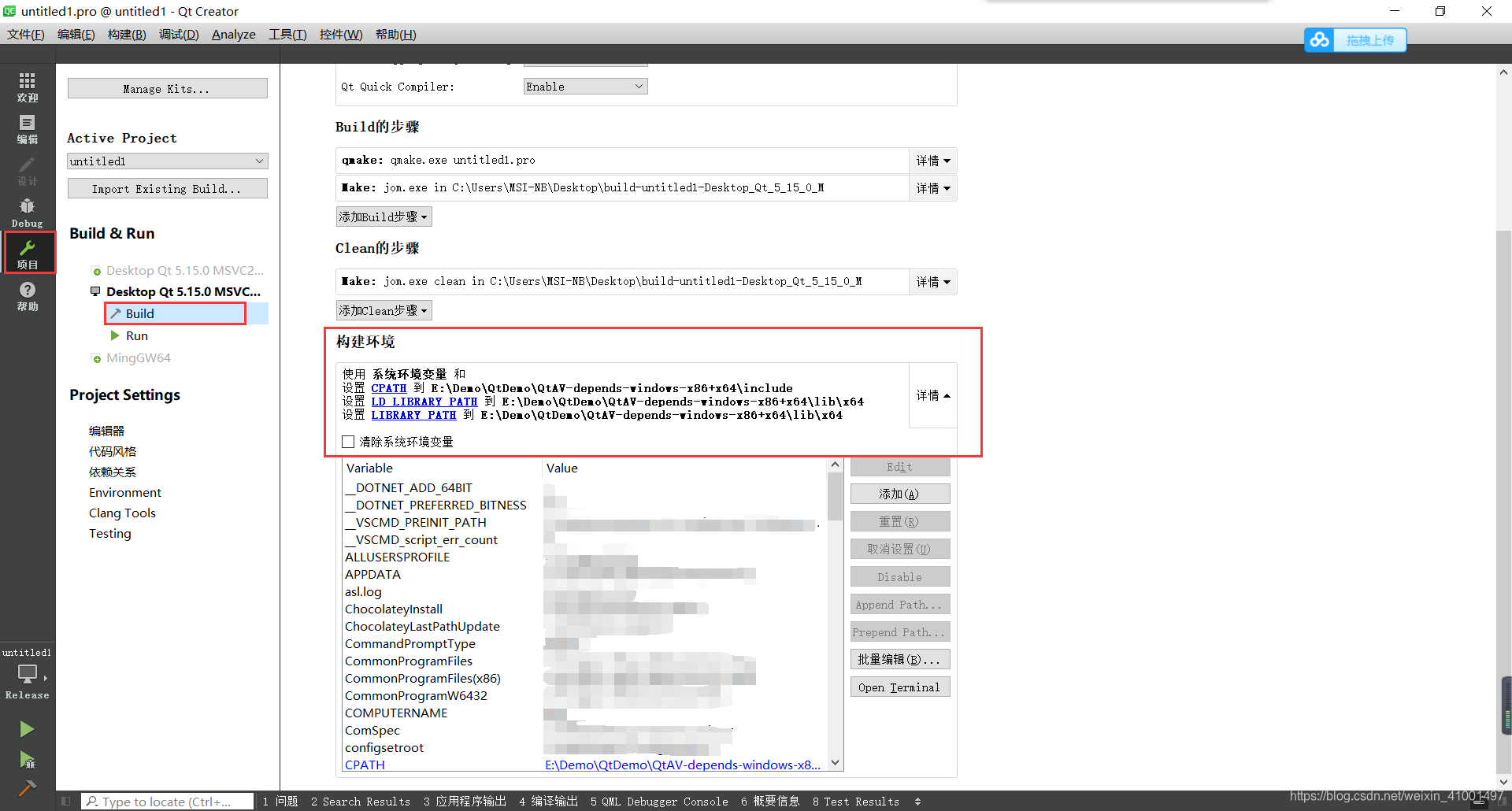Expand qmake step 详情
This screenshot has width=1512, height=811.
[x=933, y=161]
